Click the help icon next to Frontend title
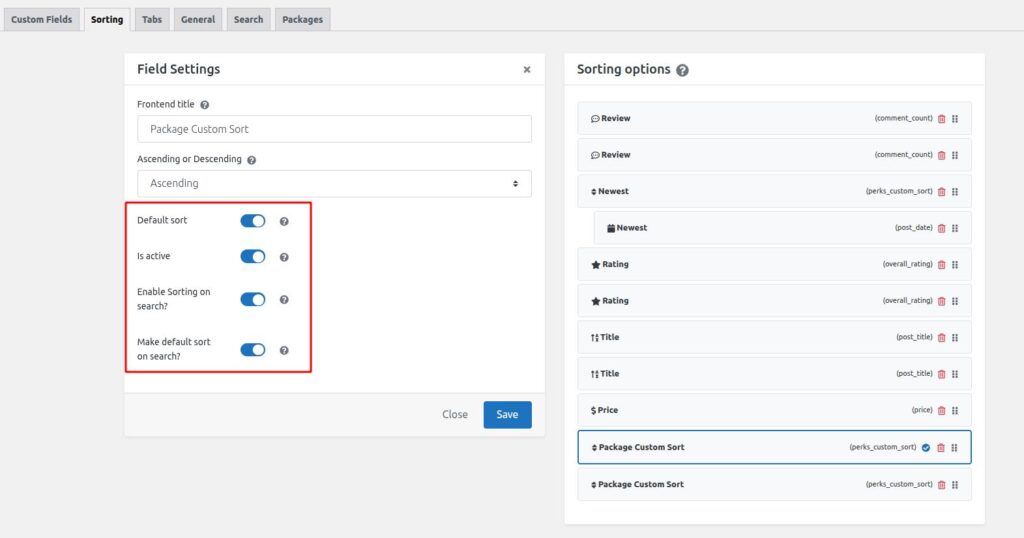The width and height of the screenshot is (1024, 538). (205, 105)
